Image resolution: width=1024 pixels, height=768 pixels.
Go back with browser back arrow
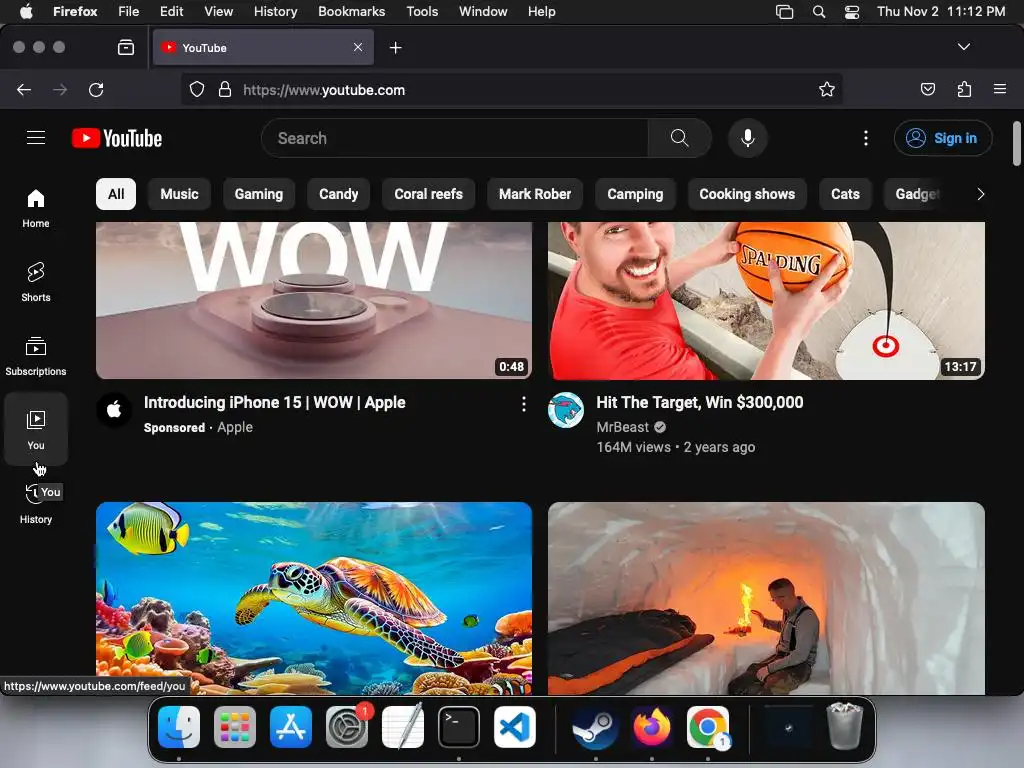pos(24,89)
